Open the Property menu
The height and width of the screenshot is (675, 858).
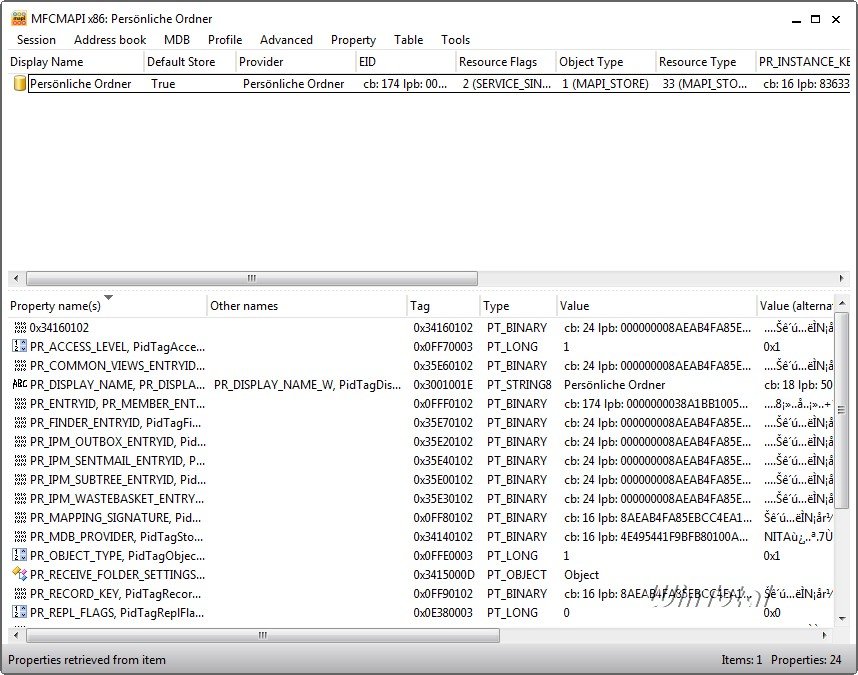pos(353,40)
